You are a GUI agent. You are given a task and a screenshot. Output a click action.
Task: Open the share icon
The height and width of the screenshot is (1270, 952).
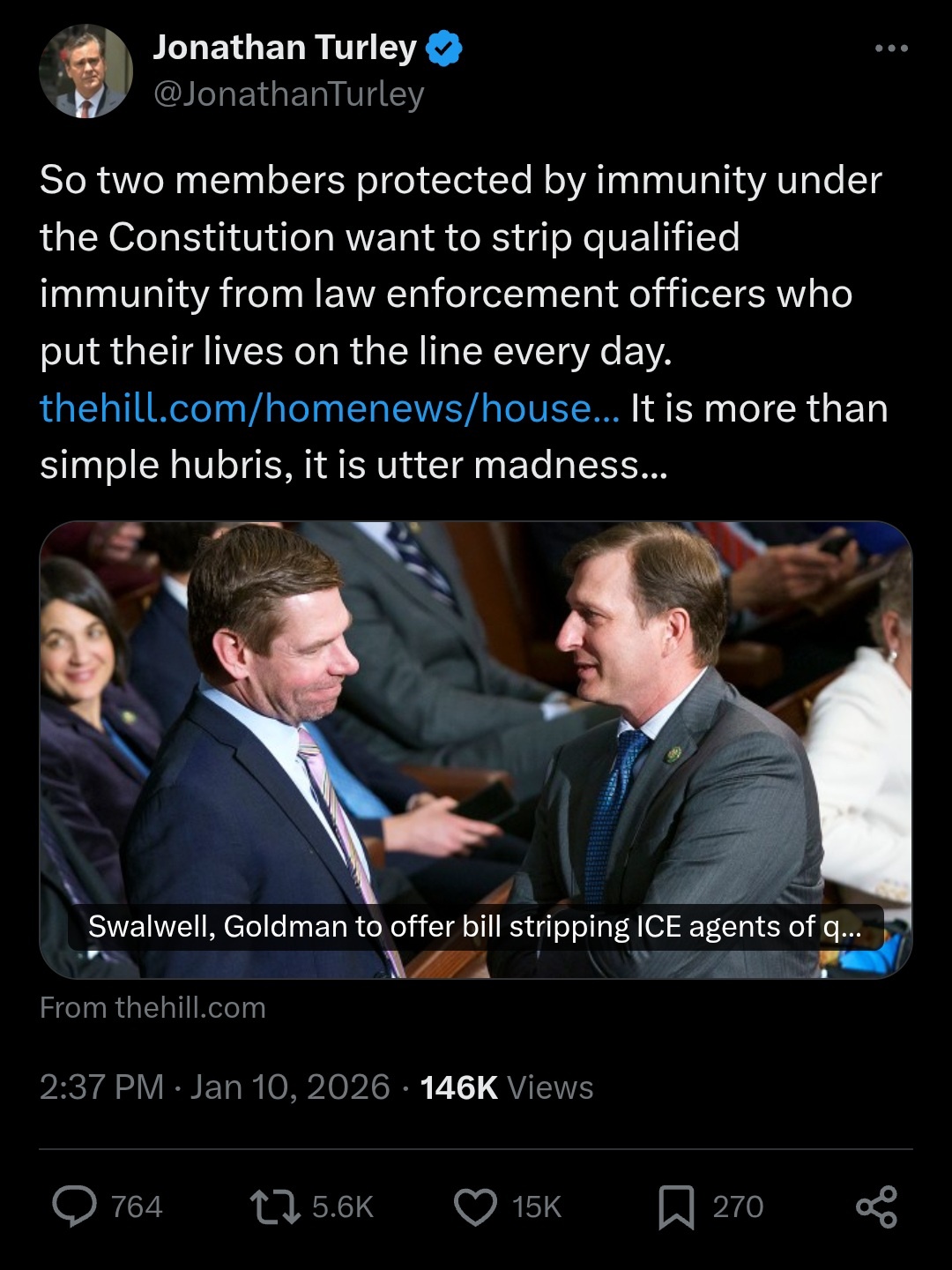(876, 1206)
